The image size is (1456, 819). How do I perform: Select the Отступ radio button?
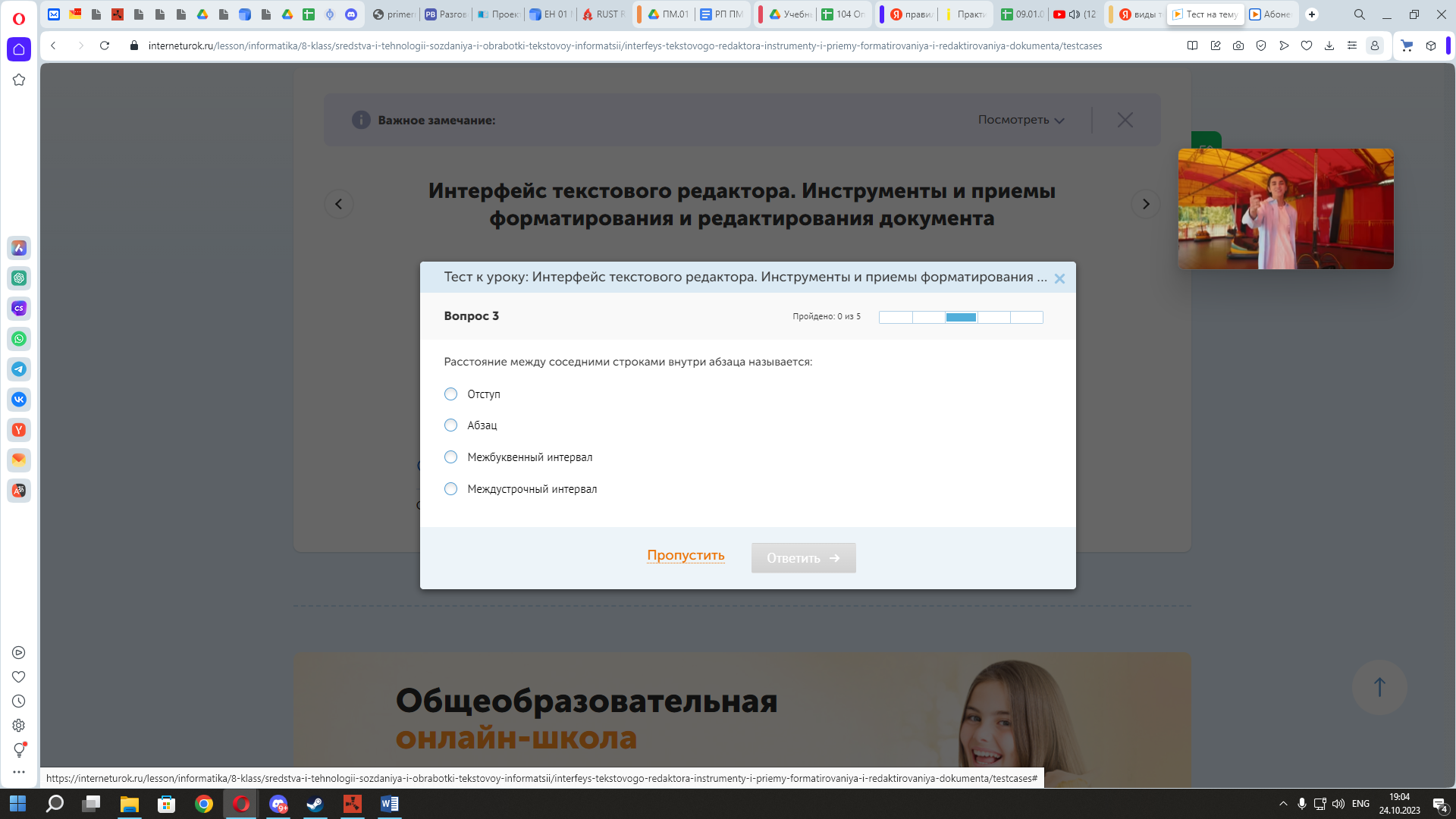pos(450,393)
